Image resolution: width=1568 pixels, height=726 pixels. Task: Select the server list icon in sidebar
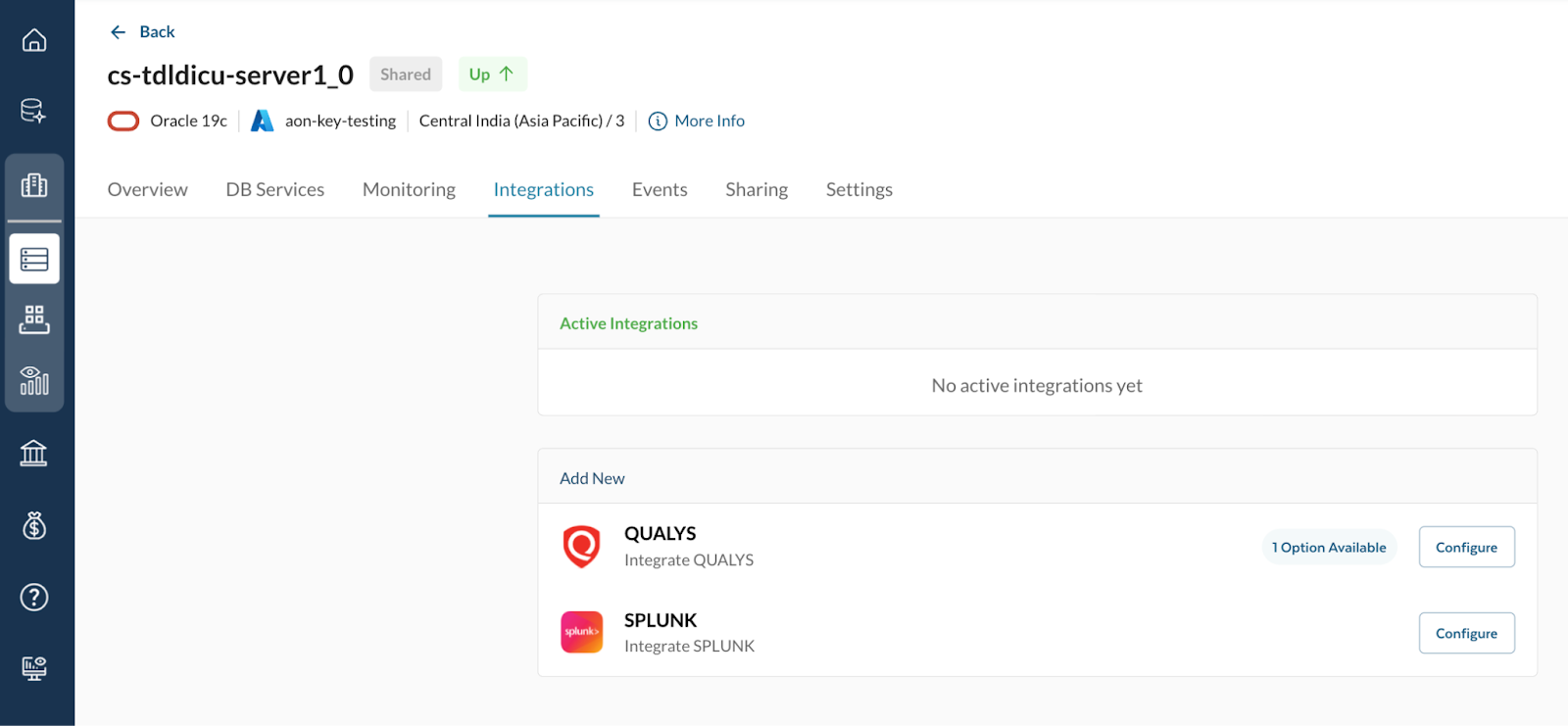[x=34, y=259]
